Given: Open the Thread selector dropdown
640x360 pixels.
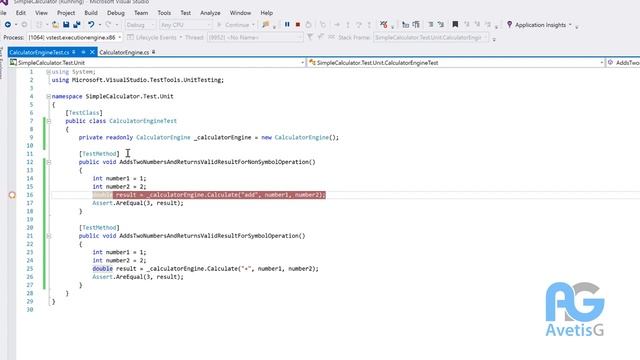Looking at the screenshot, I should 255,38.
